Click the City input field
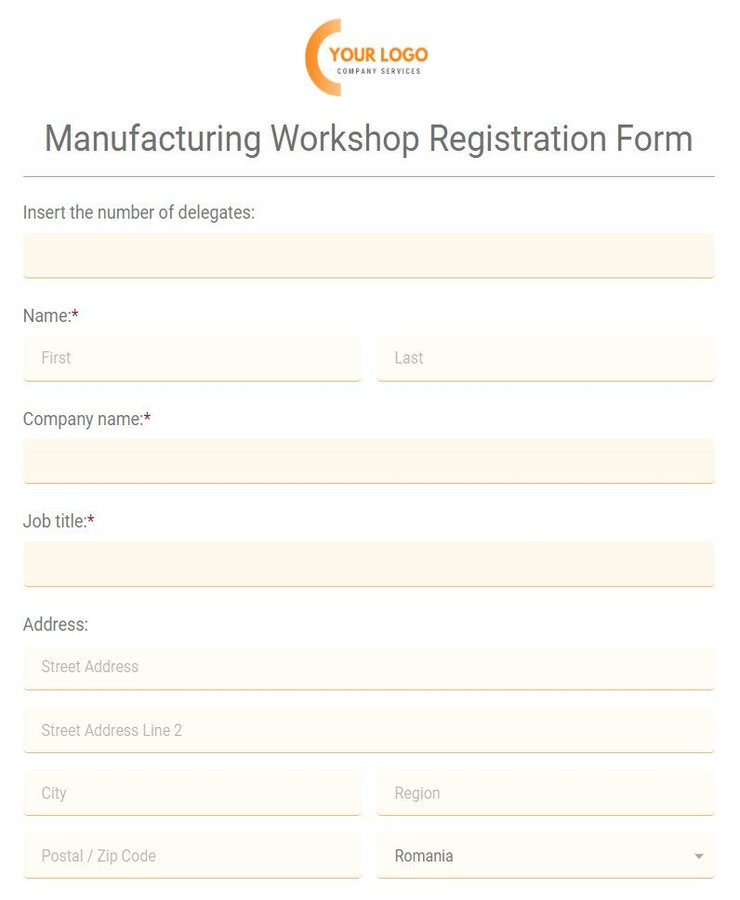Screen dimensions: 740x900 [x=192, y=793]
